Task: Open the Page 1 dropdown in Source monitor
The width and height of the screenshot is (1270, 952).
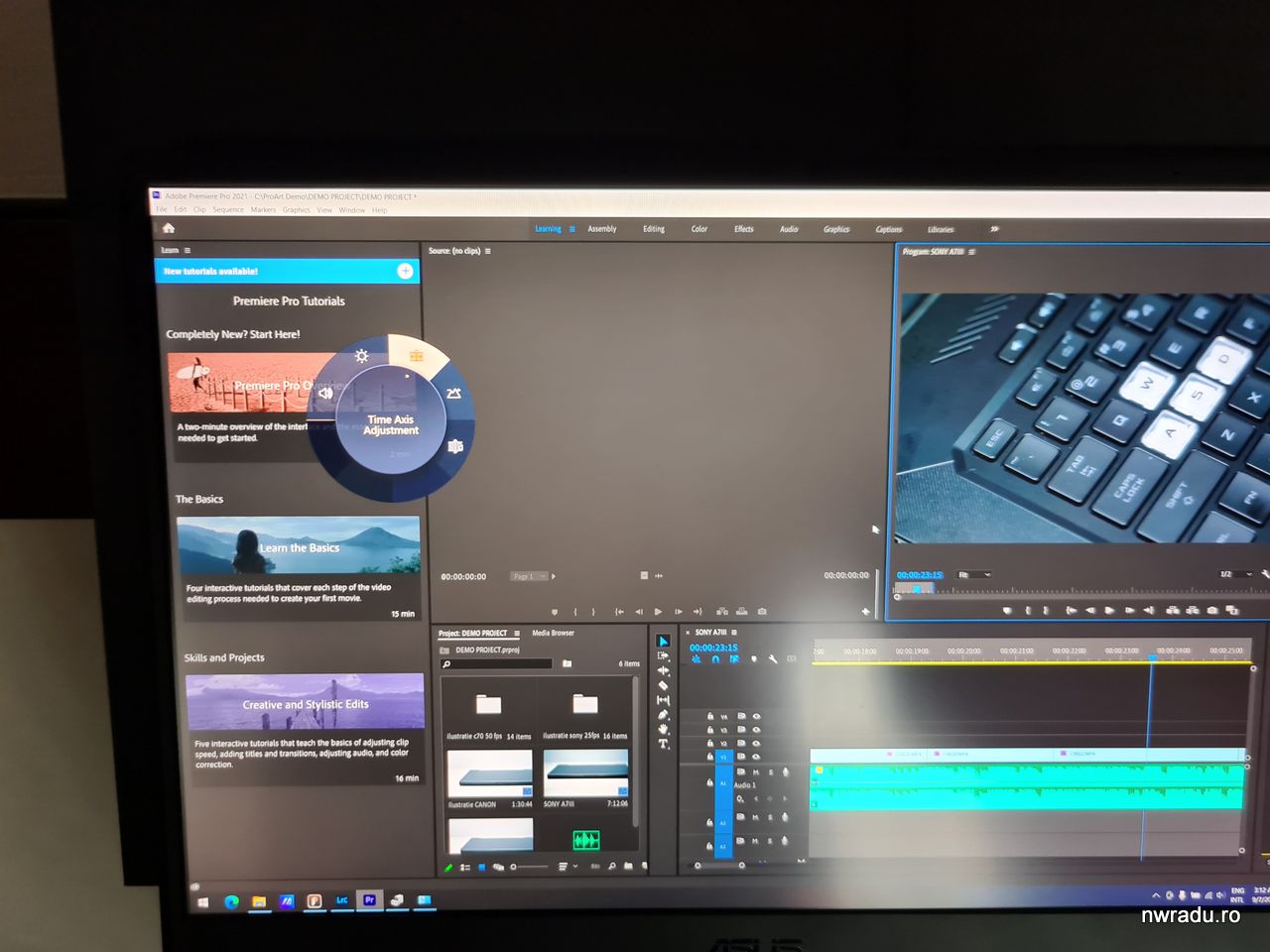Action: (x=529, y=576)
